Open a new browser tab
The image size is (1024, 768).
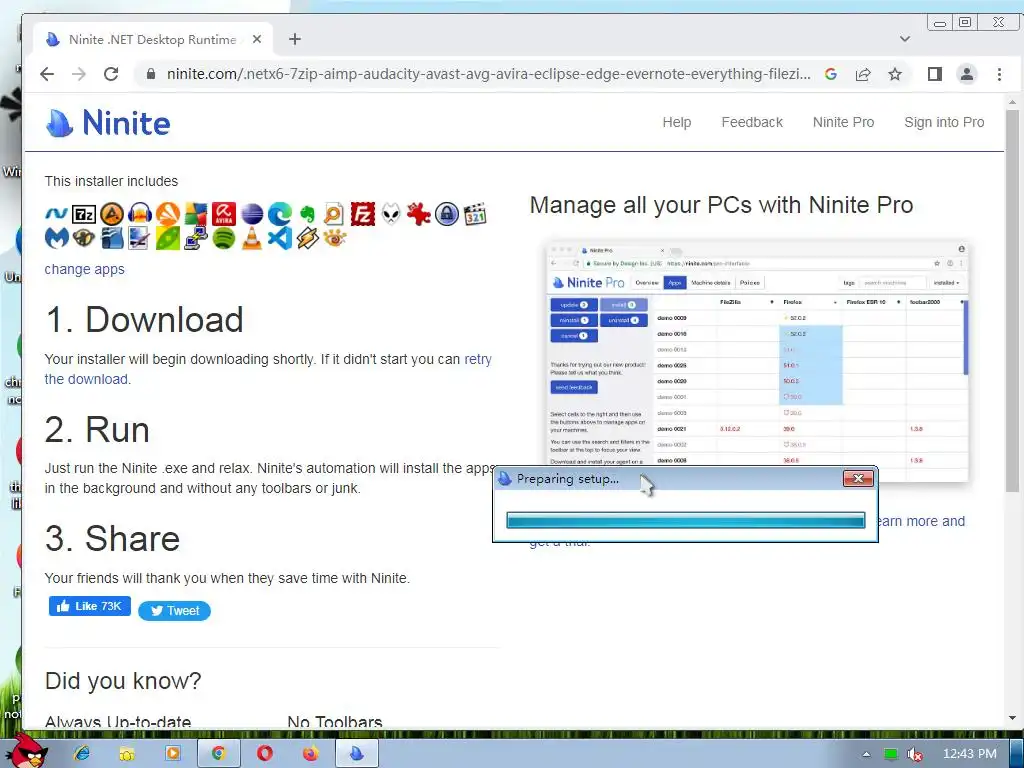pyautogui.click(x=295, y=39)
